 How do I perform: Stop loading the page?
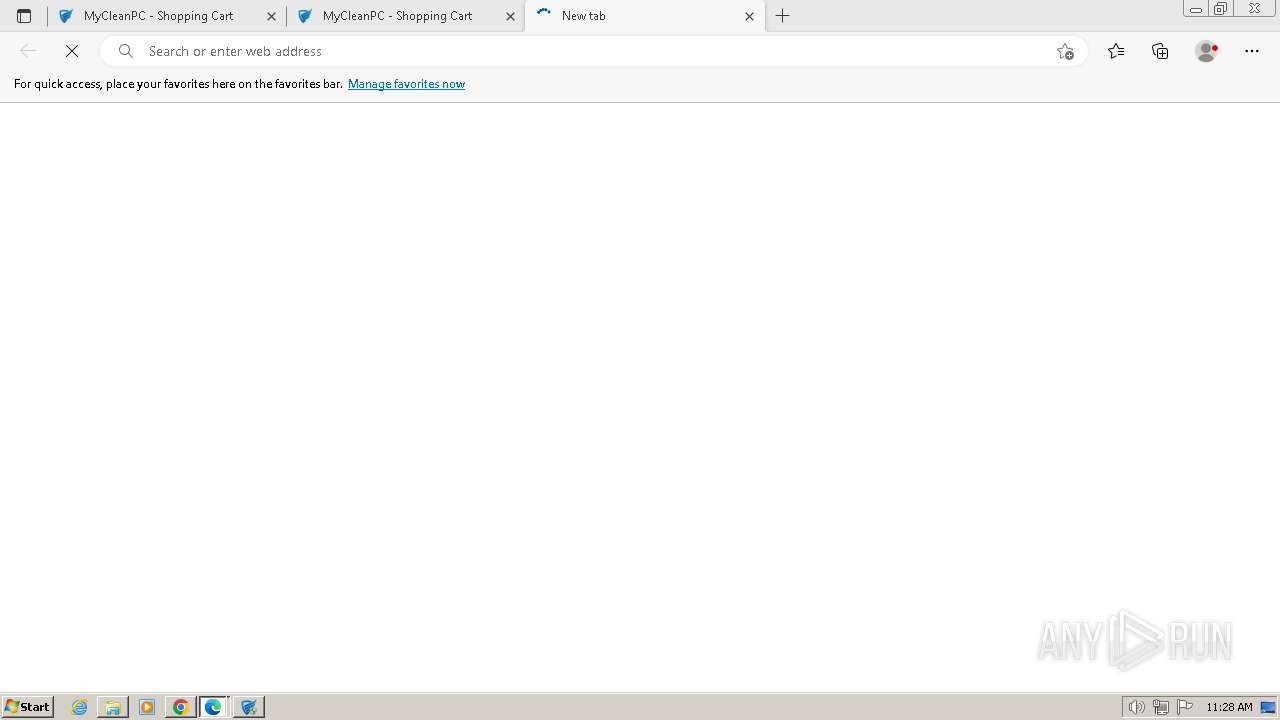[x=72, y=51]
